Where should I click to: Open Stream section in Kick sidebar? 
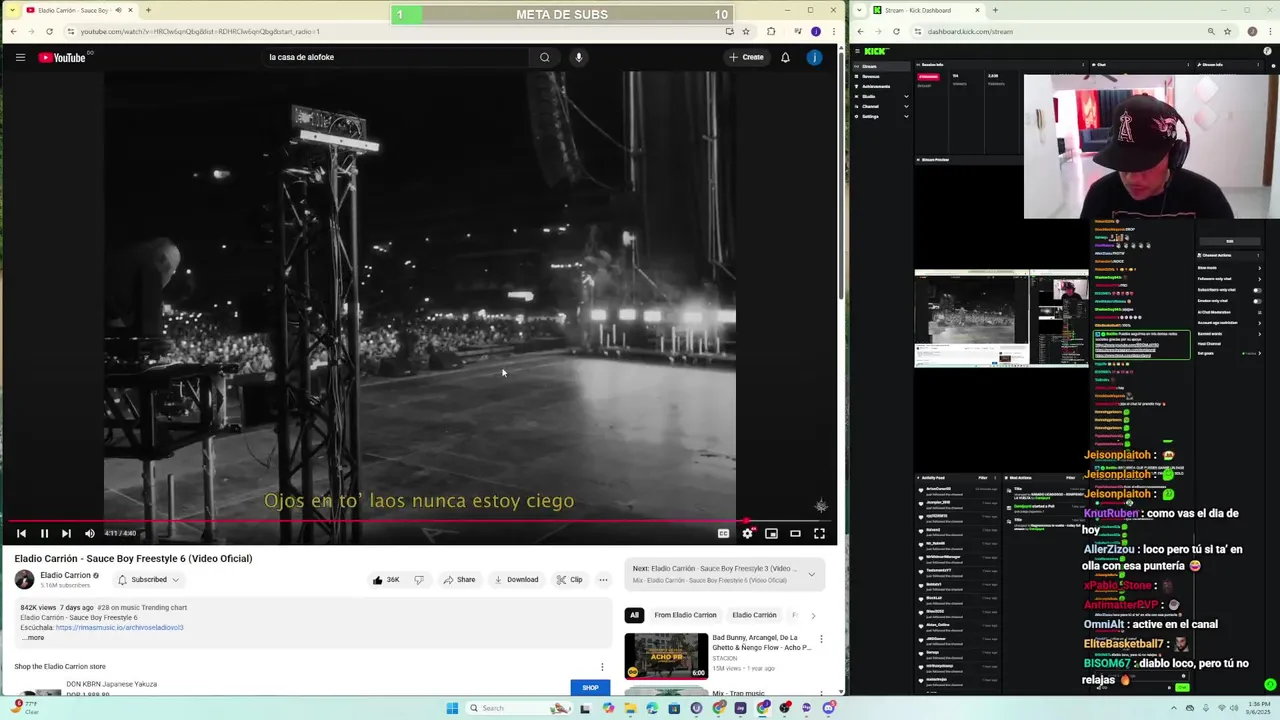pos(880,66)
